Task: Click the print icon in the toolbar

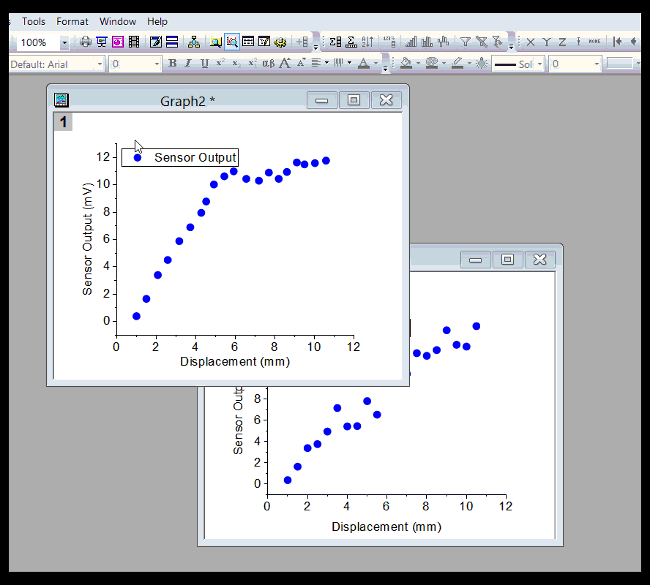Action: [86, 42]
